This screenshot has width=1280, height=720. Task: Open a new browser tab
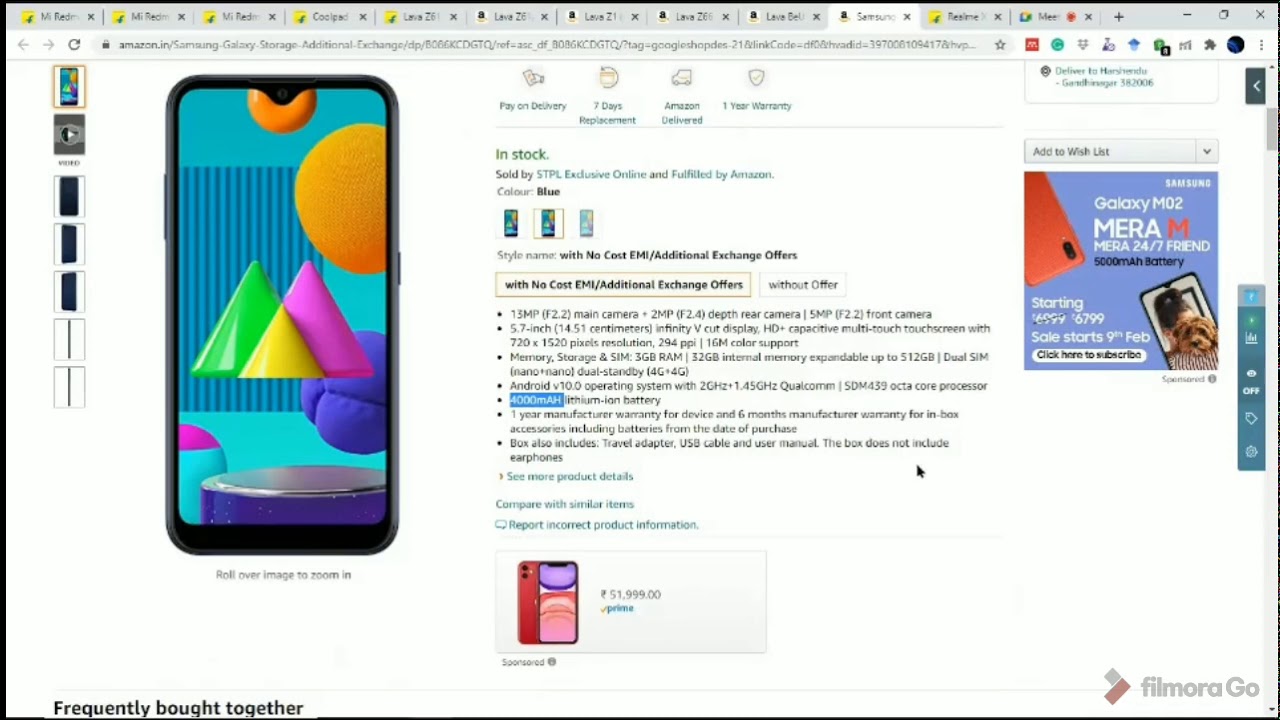[1119, 17]
